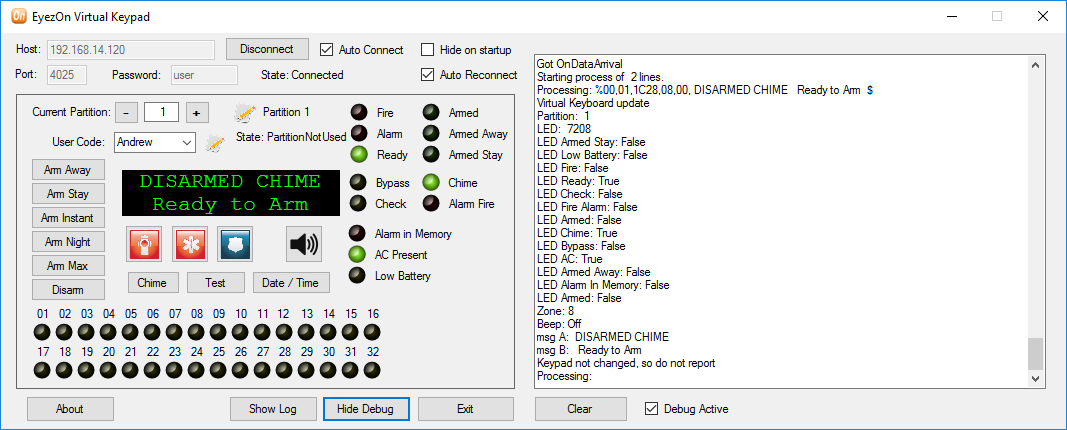
Task: Click the current partition number field
Action: pos(161,112)
